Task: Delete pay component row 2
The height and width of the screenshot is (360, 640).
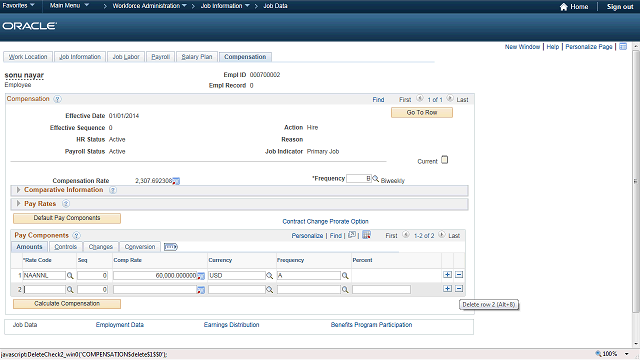Action: [459, 289]
